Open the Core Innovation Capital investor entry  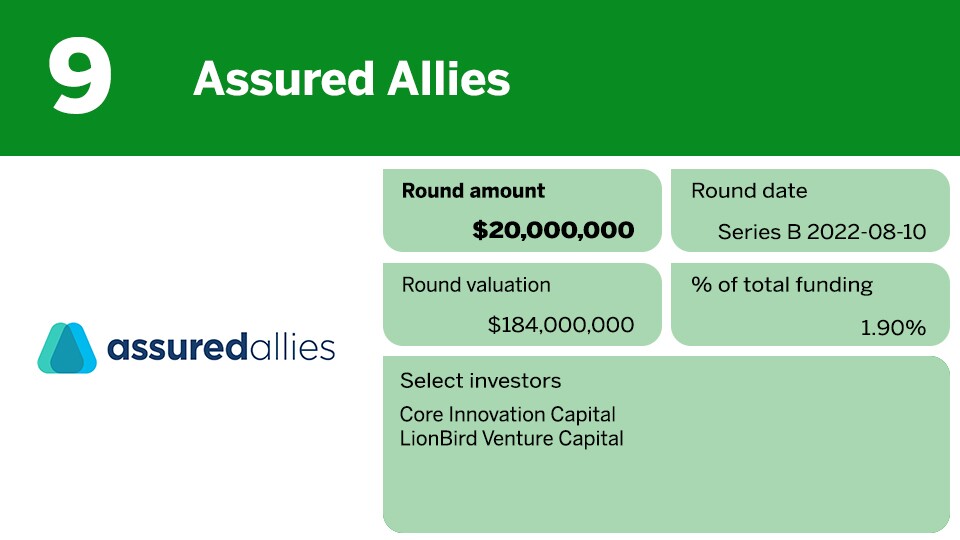(x=507, y=414)
